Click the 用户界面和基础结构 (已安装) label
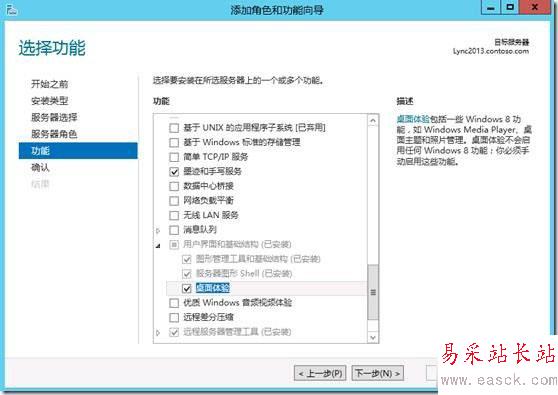 [x=237, y=244]
